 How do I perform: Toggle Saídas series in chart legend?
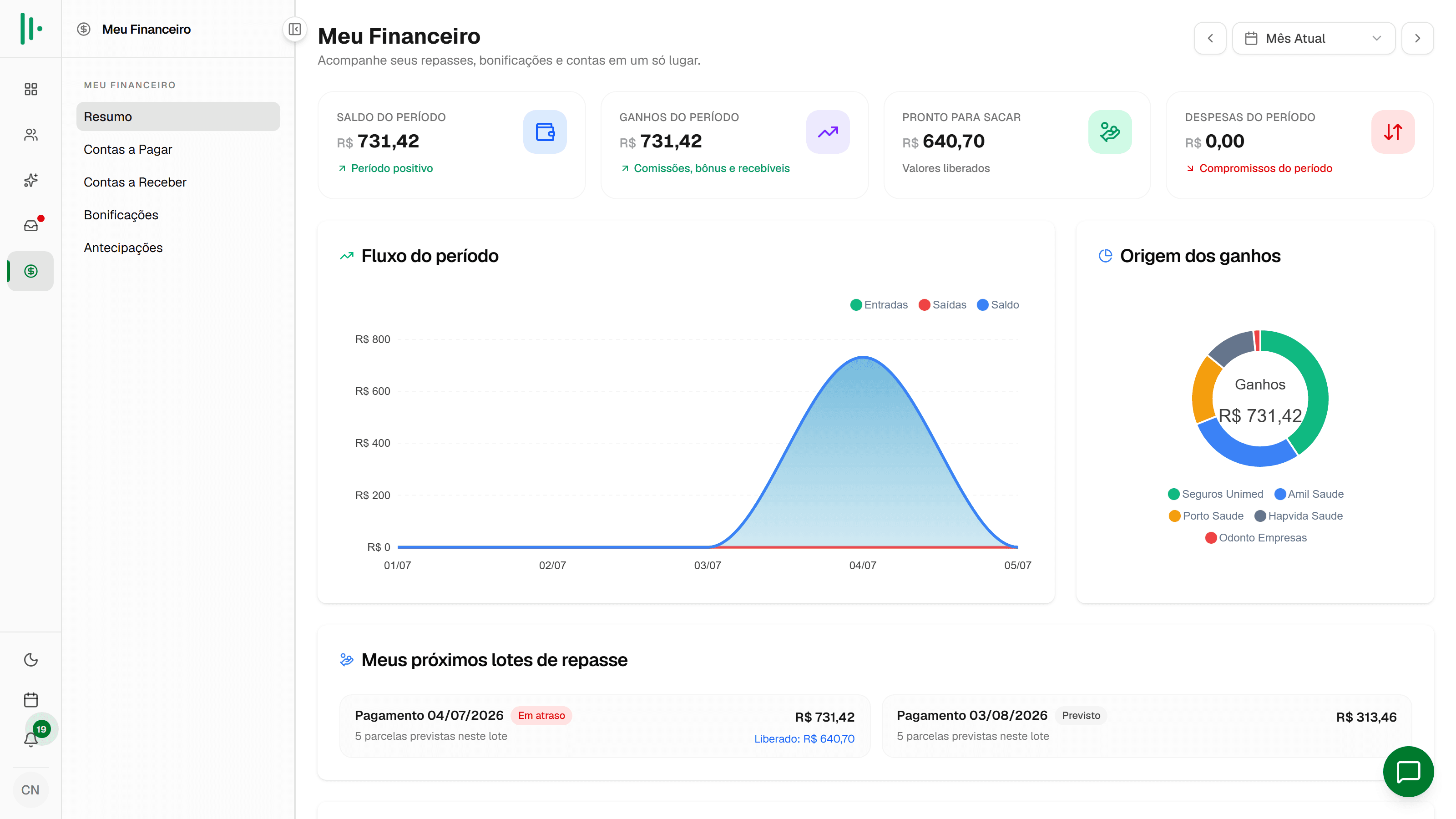coord(942,305)
